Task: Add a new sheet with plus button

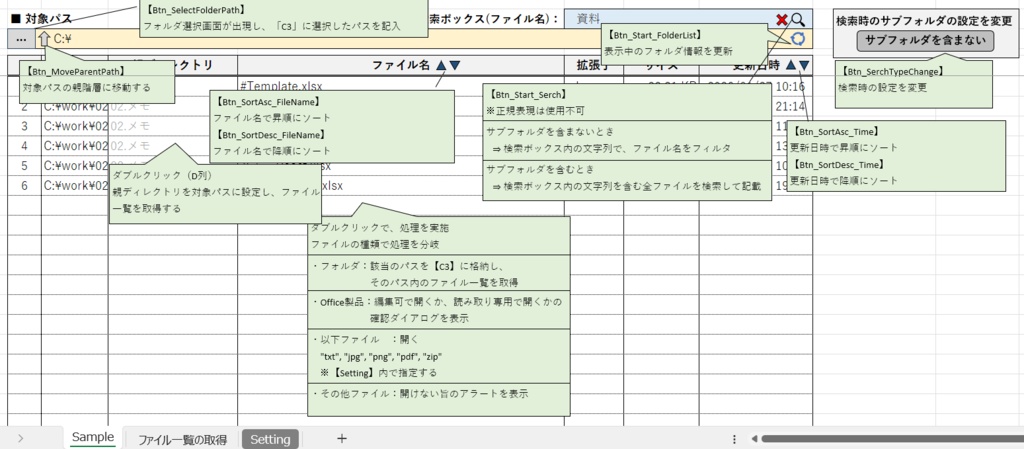Action: [x=341, y=439]
